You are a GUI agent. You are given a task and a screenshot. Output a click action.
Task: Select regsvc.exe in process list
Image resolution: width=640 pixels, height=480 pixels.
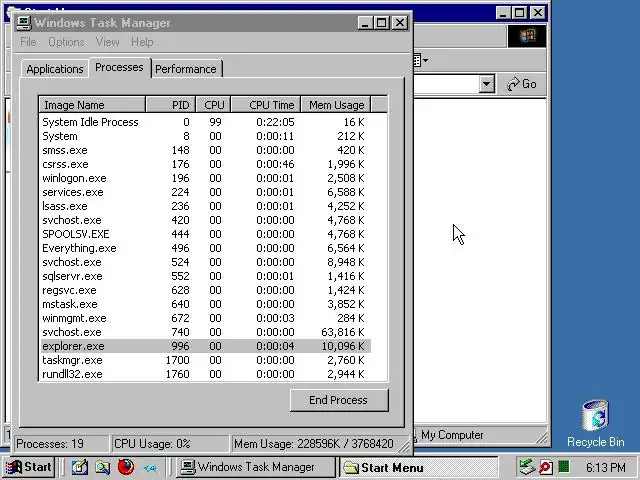point(205,290)
